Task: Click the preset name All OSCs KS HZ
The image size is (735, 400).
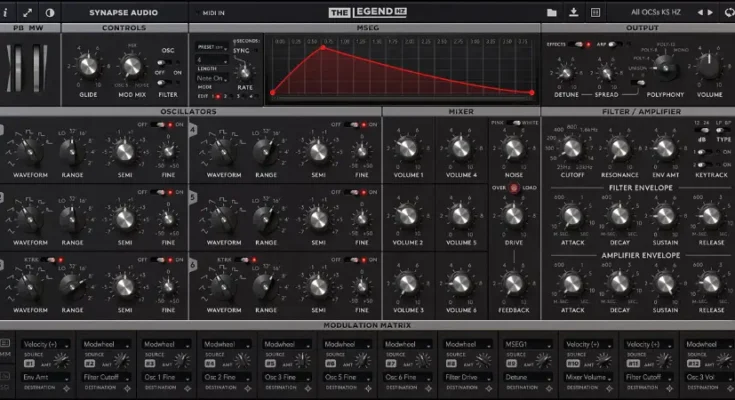Action: point(657,12)
